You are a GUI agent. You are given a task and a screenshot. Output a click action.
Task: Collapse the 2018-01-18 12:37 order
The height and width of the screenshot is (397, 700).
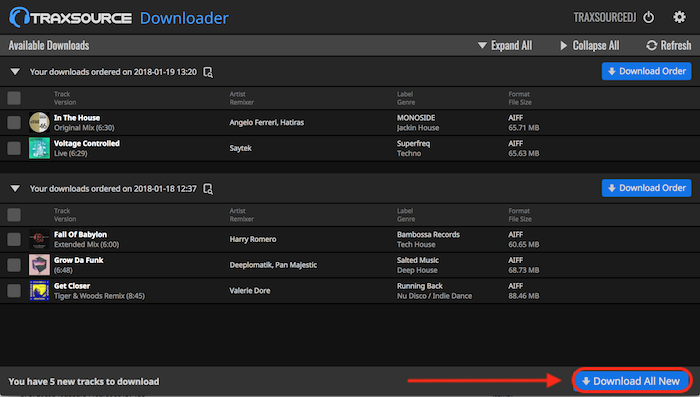tap(15, 188)
